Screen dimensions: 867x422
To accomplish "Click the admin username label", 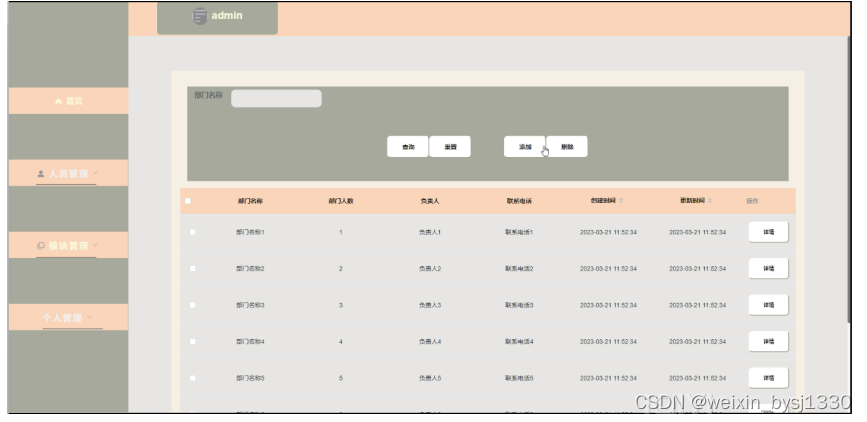I will coord(227,15).
